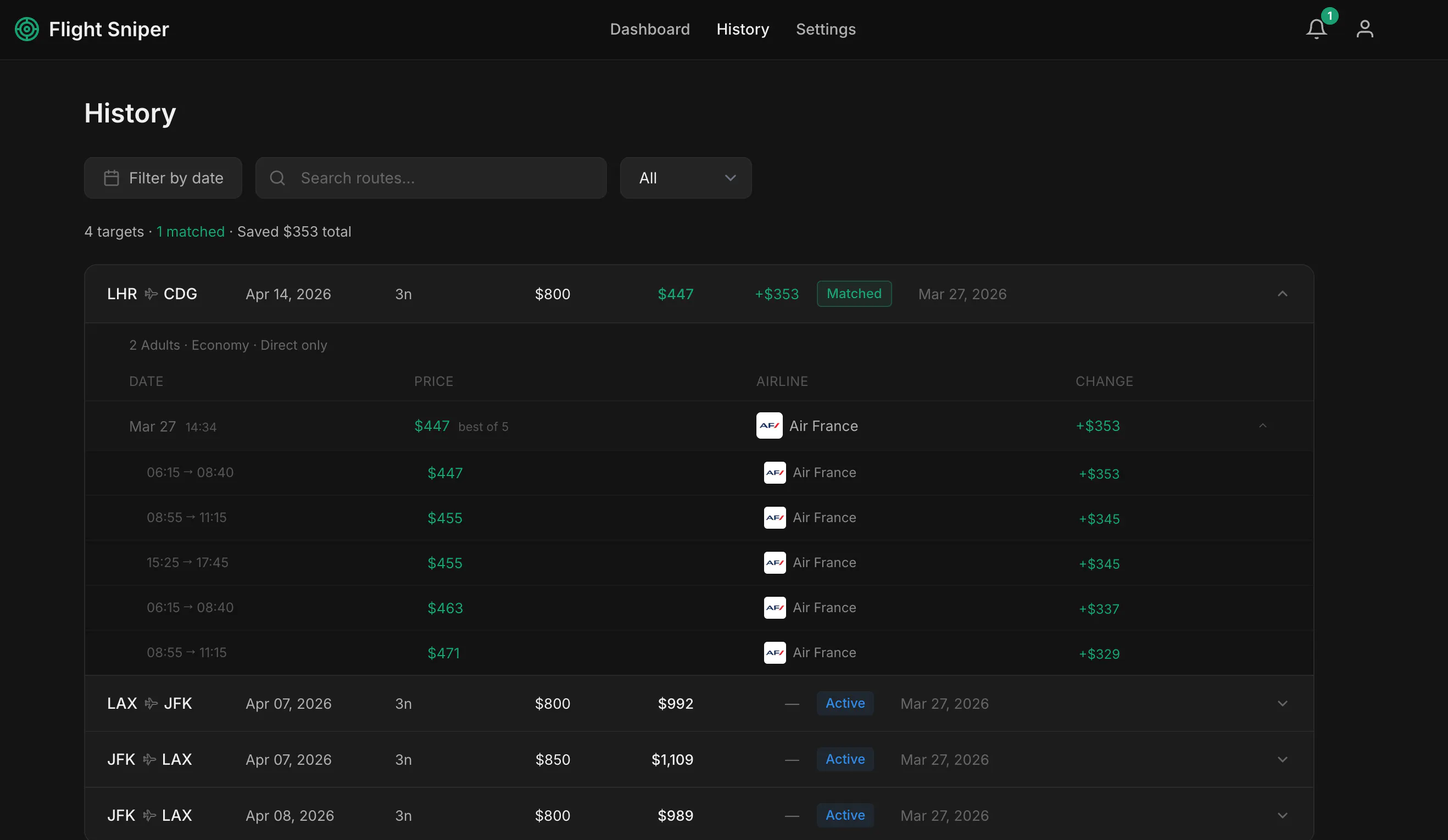Click the DATE column header
1448x840 pixels.
click(146, 381)
